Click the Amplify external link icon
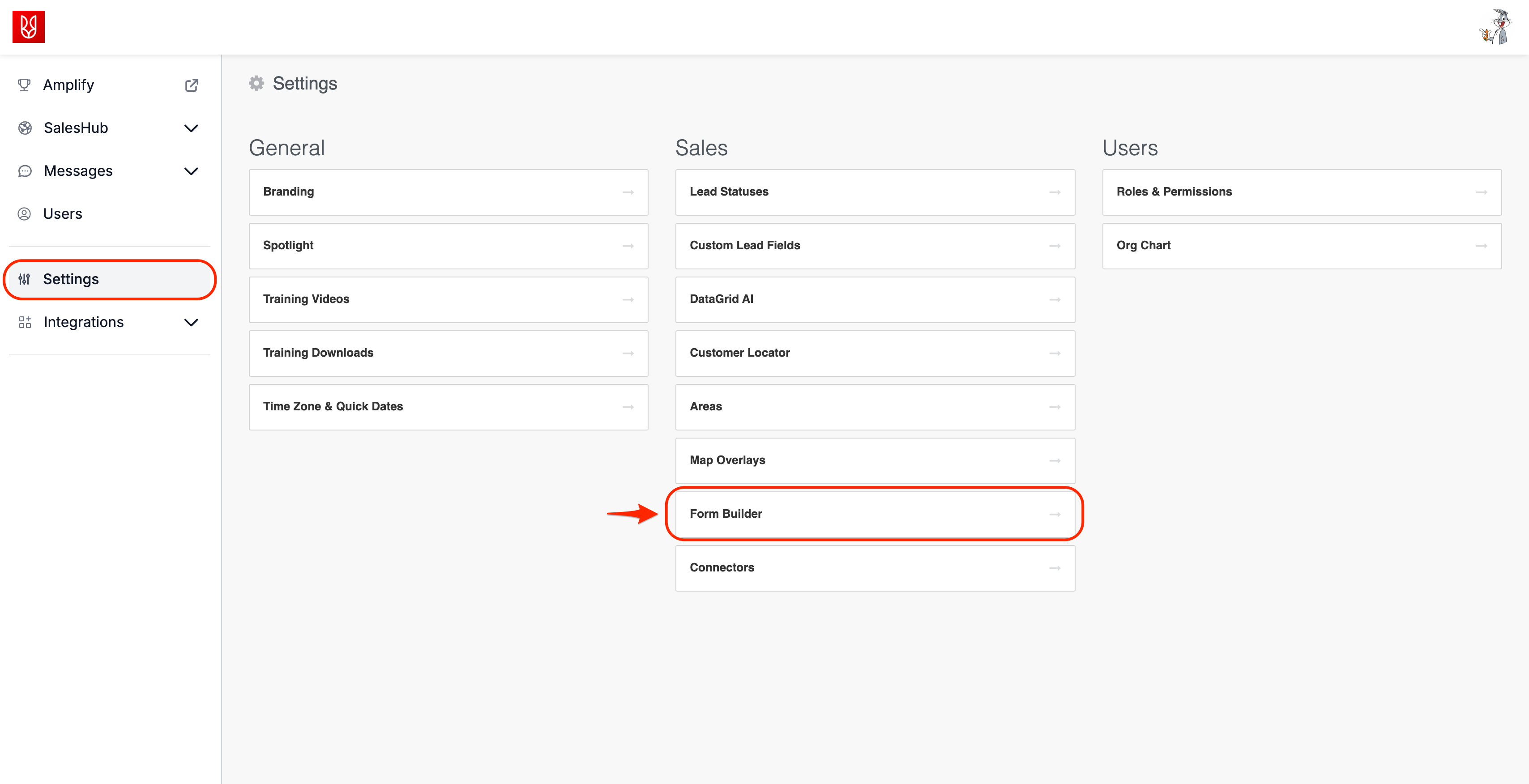Viewport: 1529px width, 784px height. click(191, 85)
